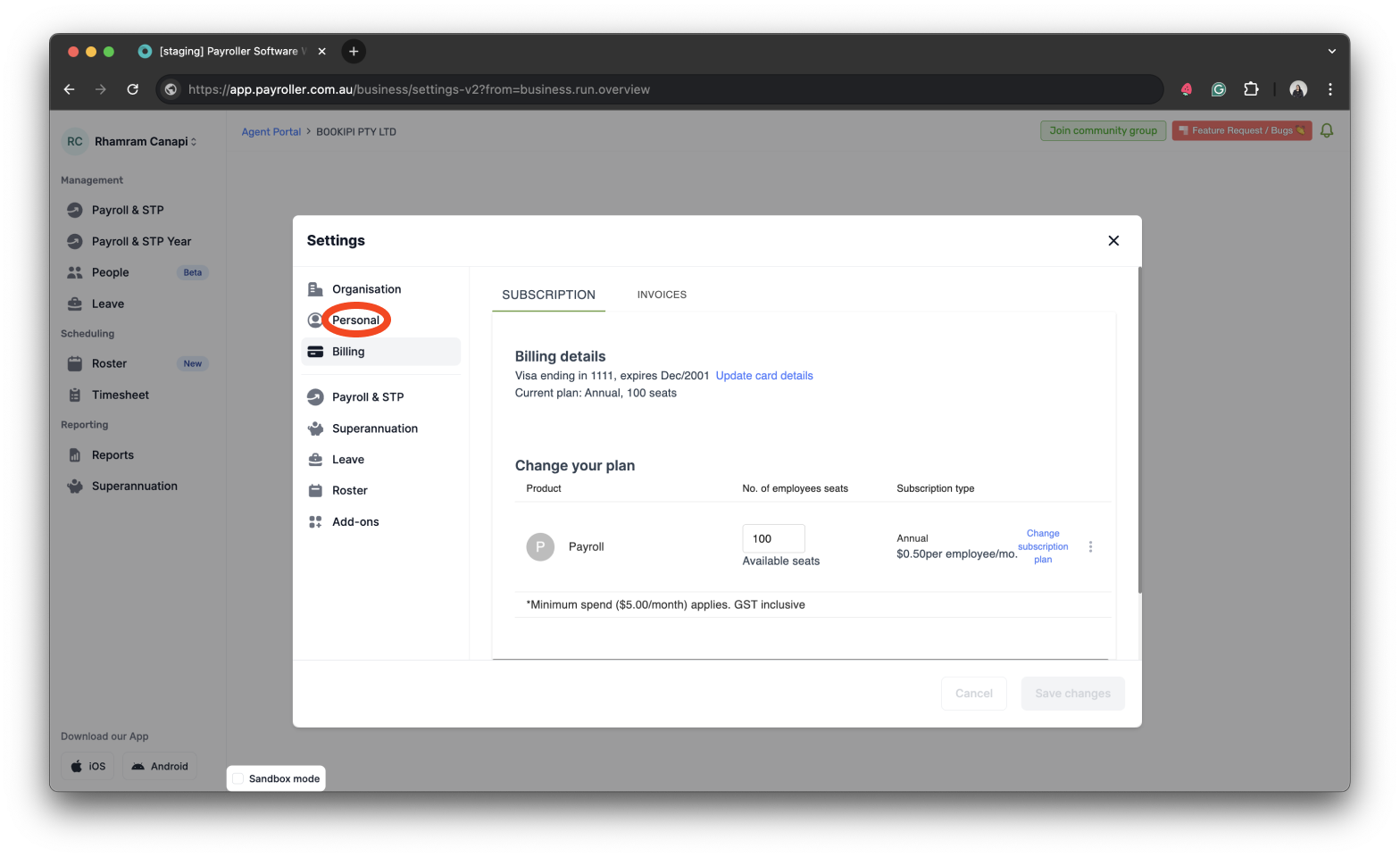Click the red rocket extension icon

1187,89
